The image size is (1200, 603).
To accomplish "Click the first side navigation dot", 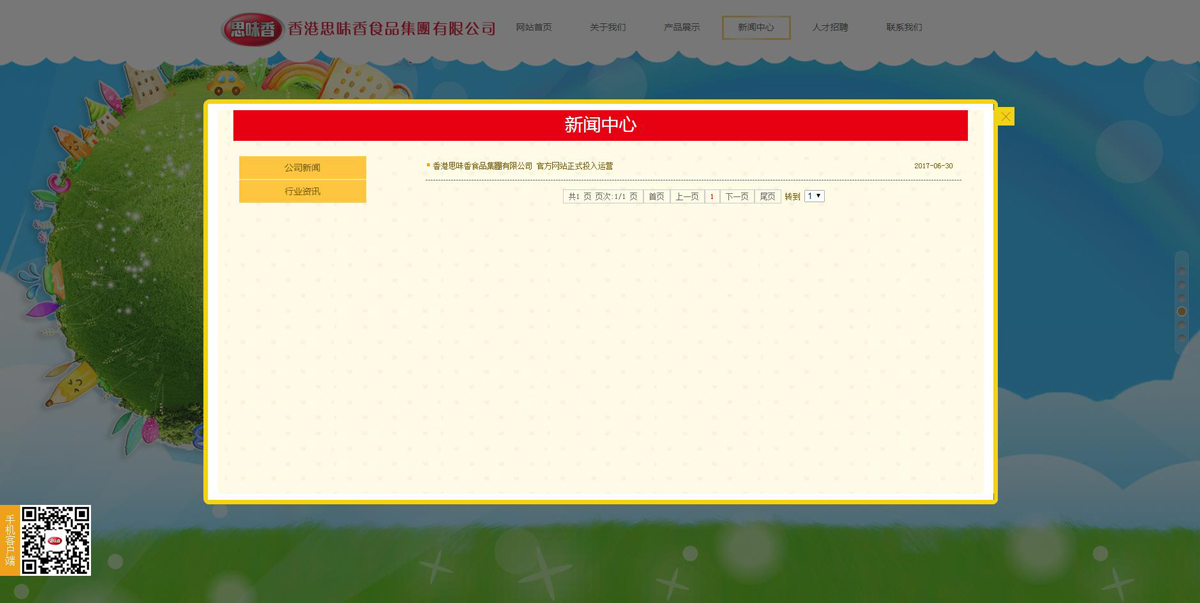I will tap(1181, 270).
